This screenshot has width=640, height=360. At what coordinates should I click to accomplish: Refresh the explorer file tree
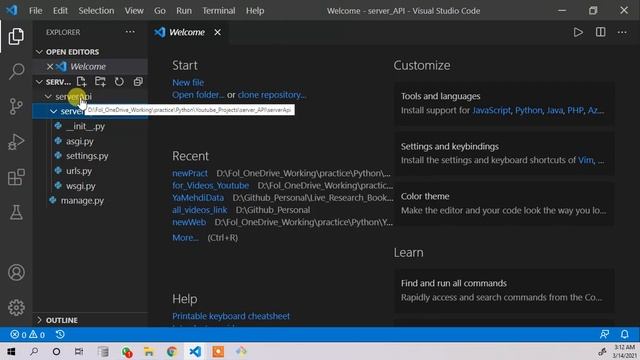pos(119,82)
